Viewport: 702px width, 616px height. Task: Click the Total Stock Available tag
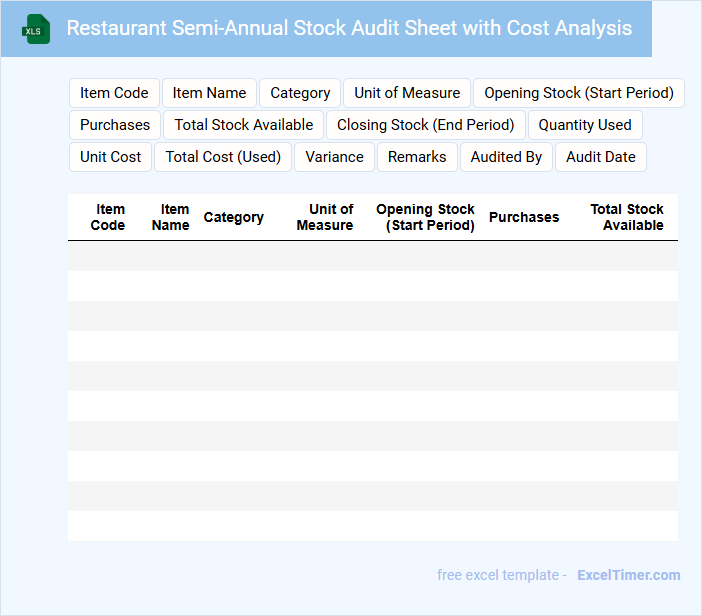point(244,125)
